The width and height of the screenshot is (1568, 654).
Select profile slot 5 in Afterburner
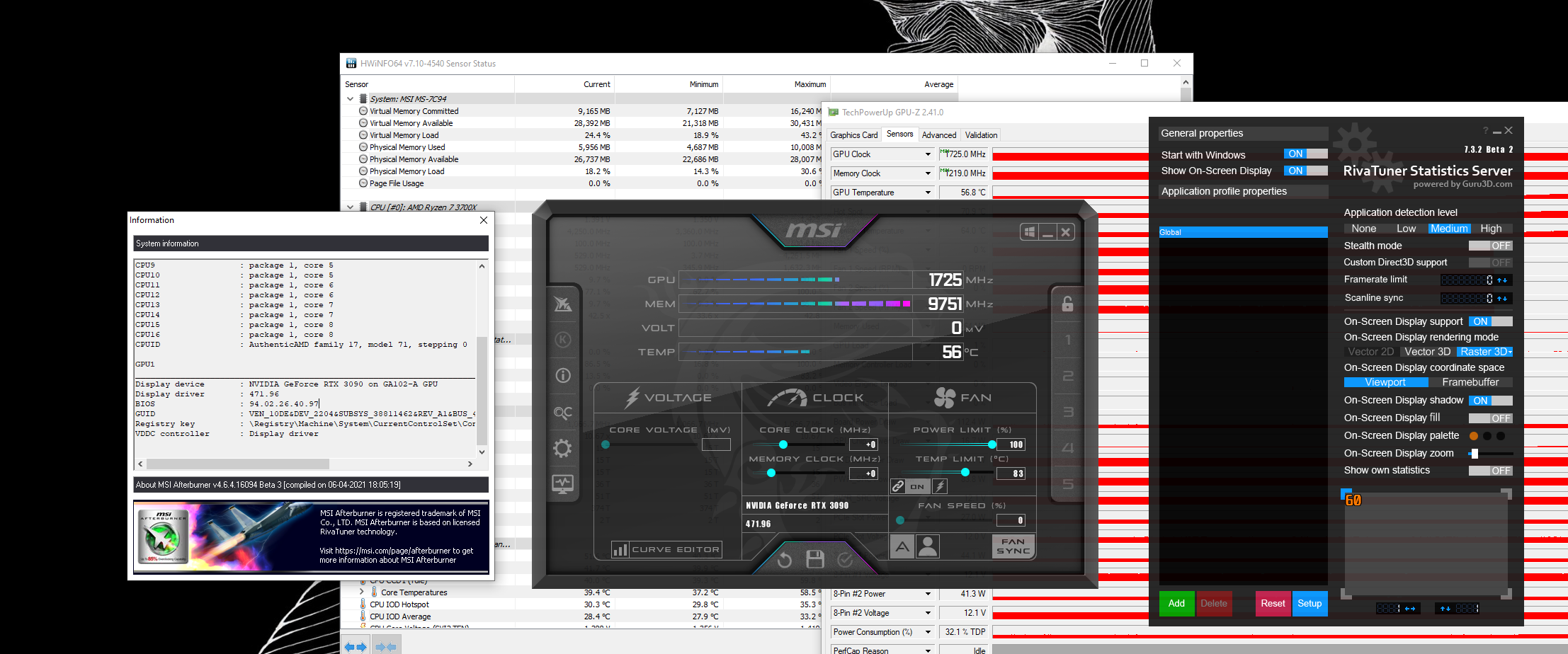tap(1068, 484)
